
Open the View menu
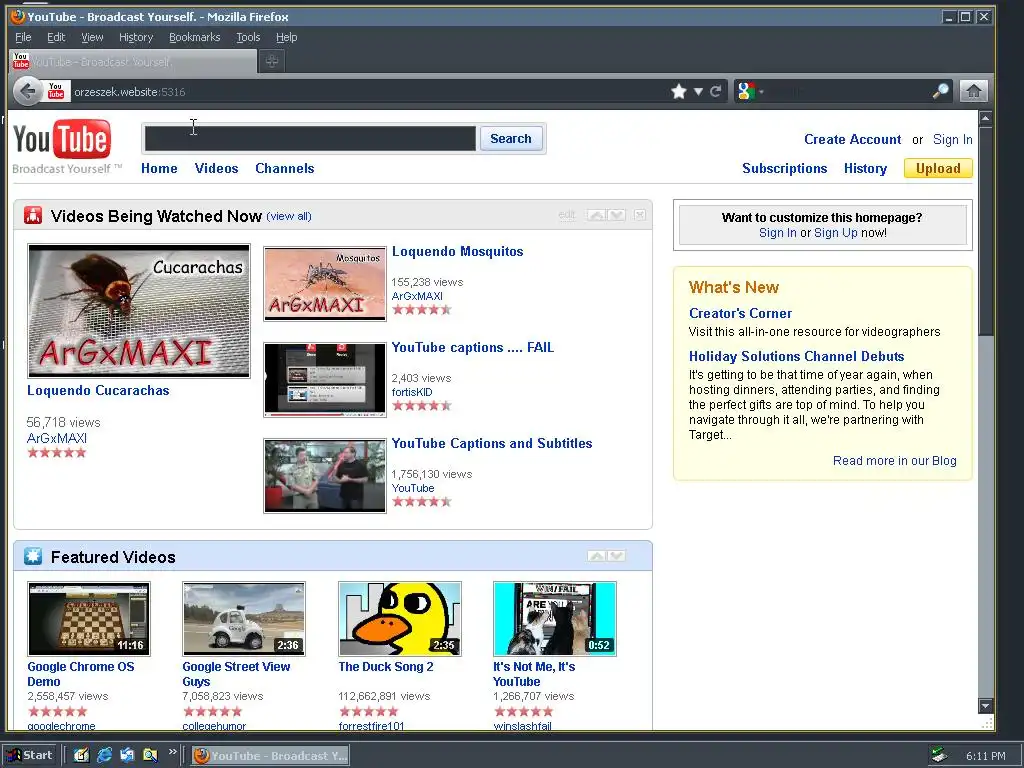(92, 37)
